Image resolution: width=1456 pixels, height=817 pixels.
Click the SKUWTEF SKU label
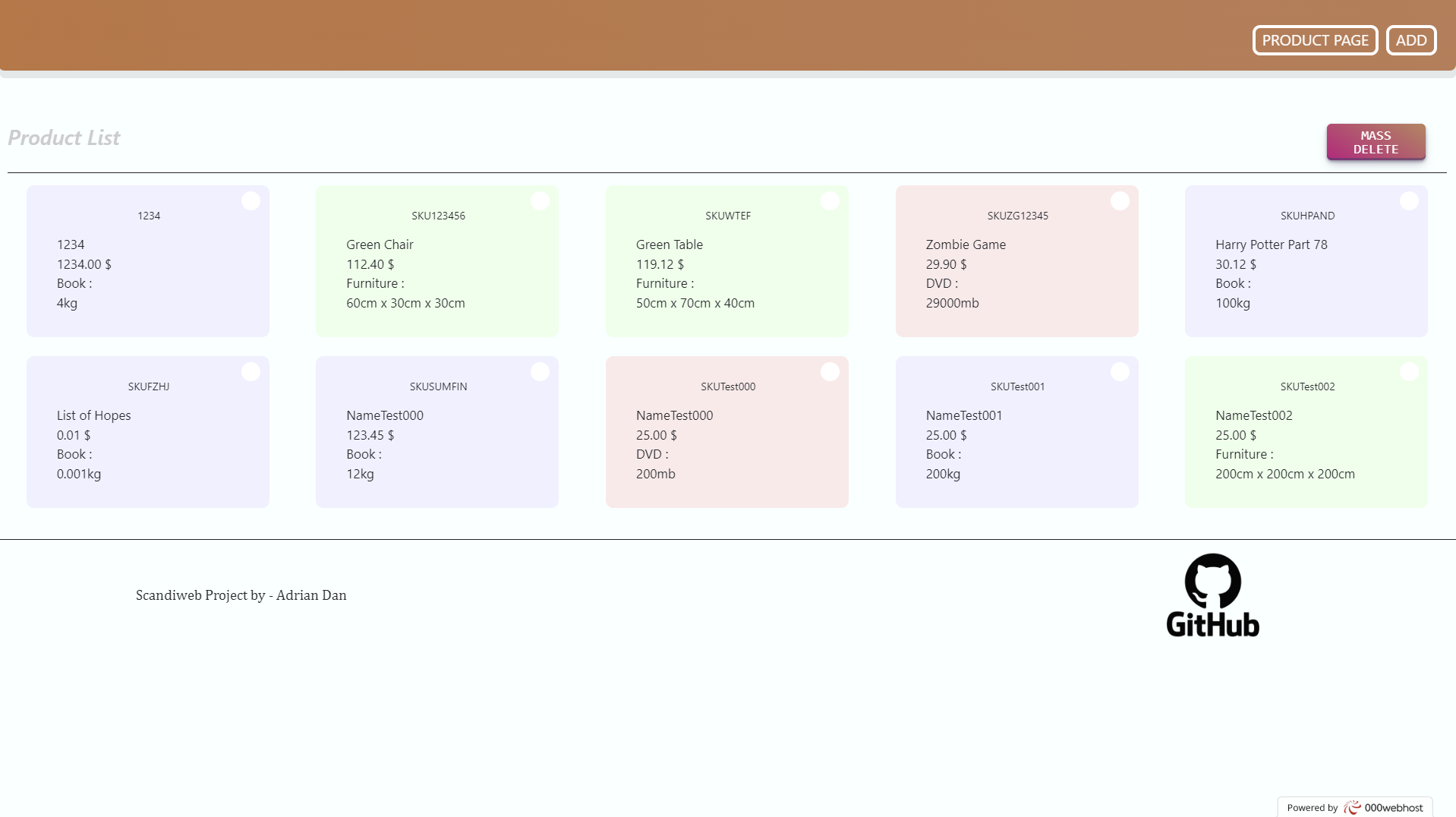click(x=727, y=216)
